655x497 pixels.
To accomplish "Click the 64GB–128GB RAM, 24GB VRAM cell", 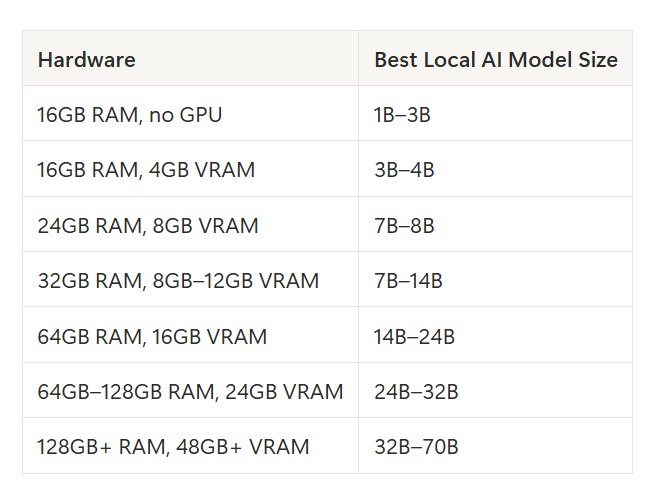I will click(x=190, y=391).
